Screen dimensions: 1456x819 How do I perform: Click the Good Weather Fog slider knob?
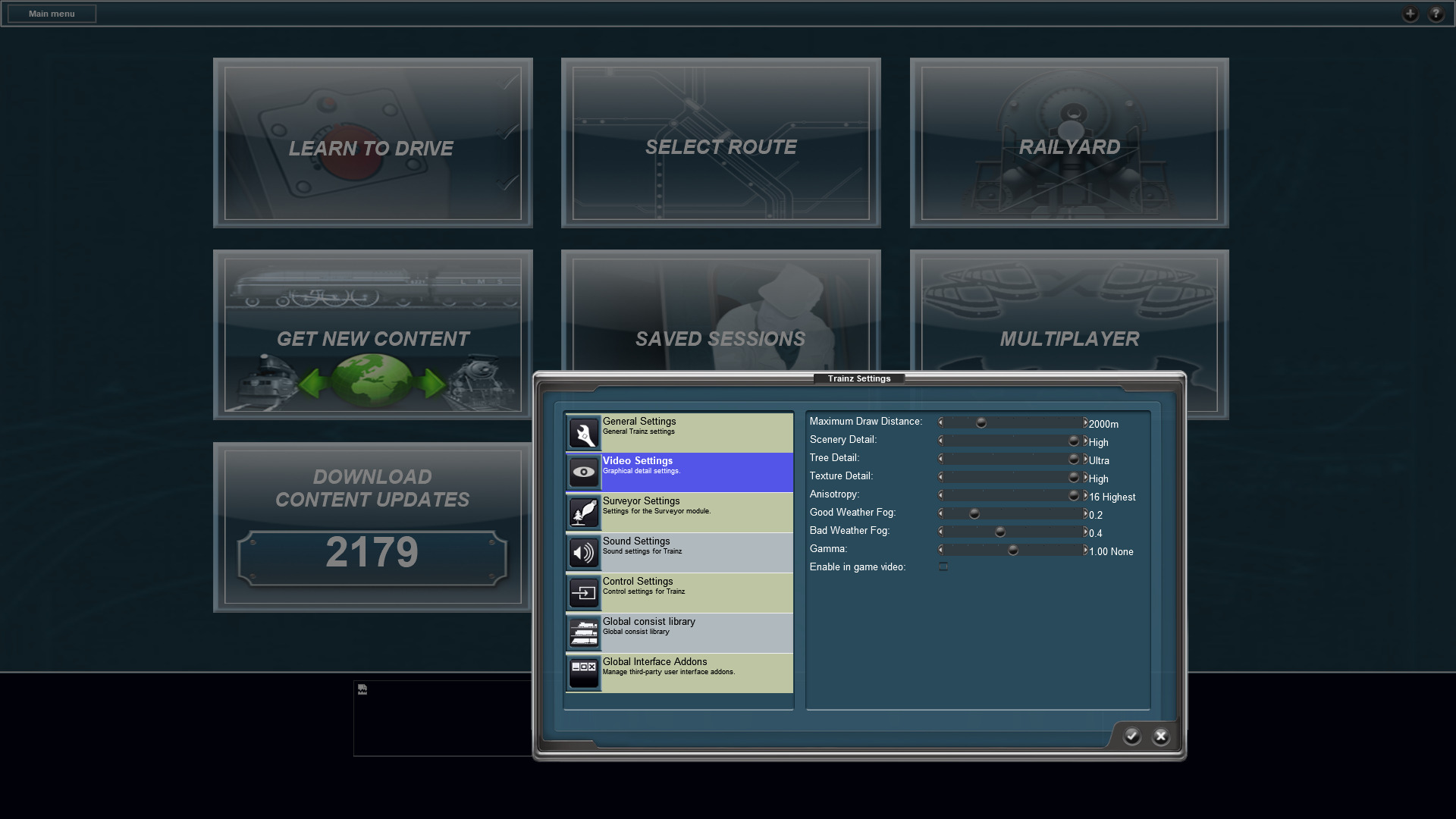point(975,513)
